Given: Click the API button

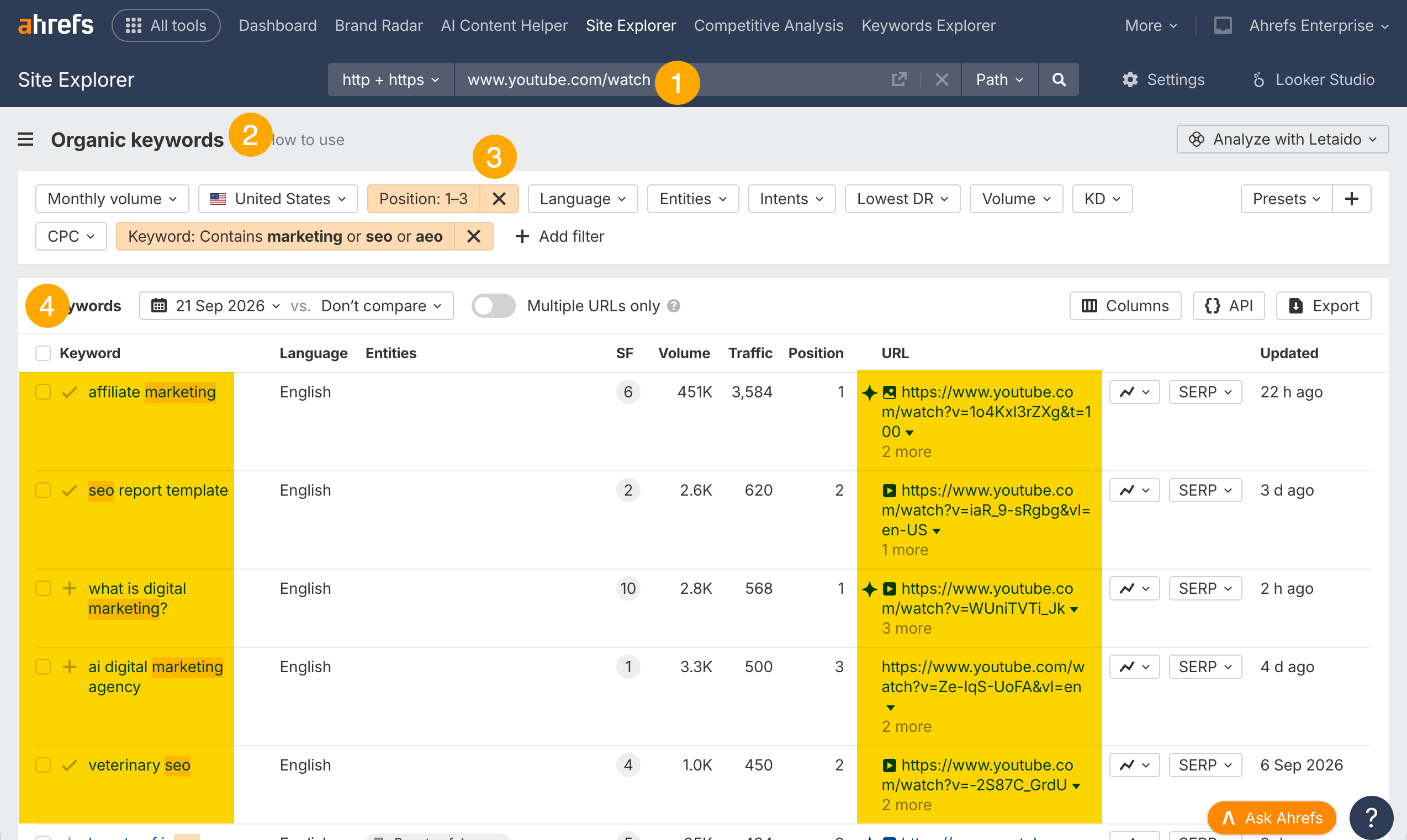Looking at the screenshot, I should click(1229, 306).
